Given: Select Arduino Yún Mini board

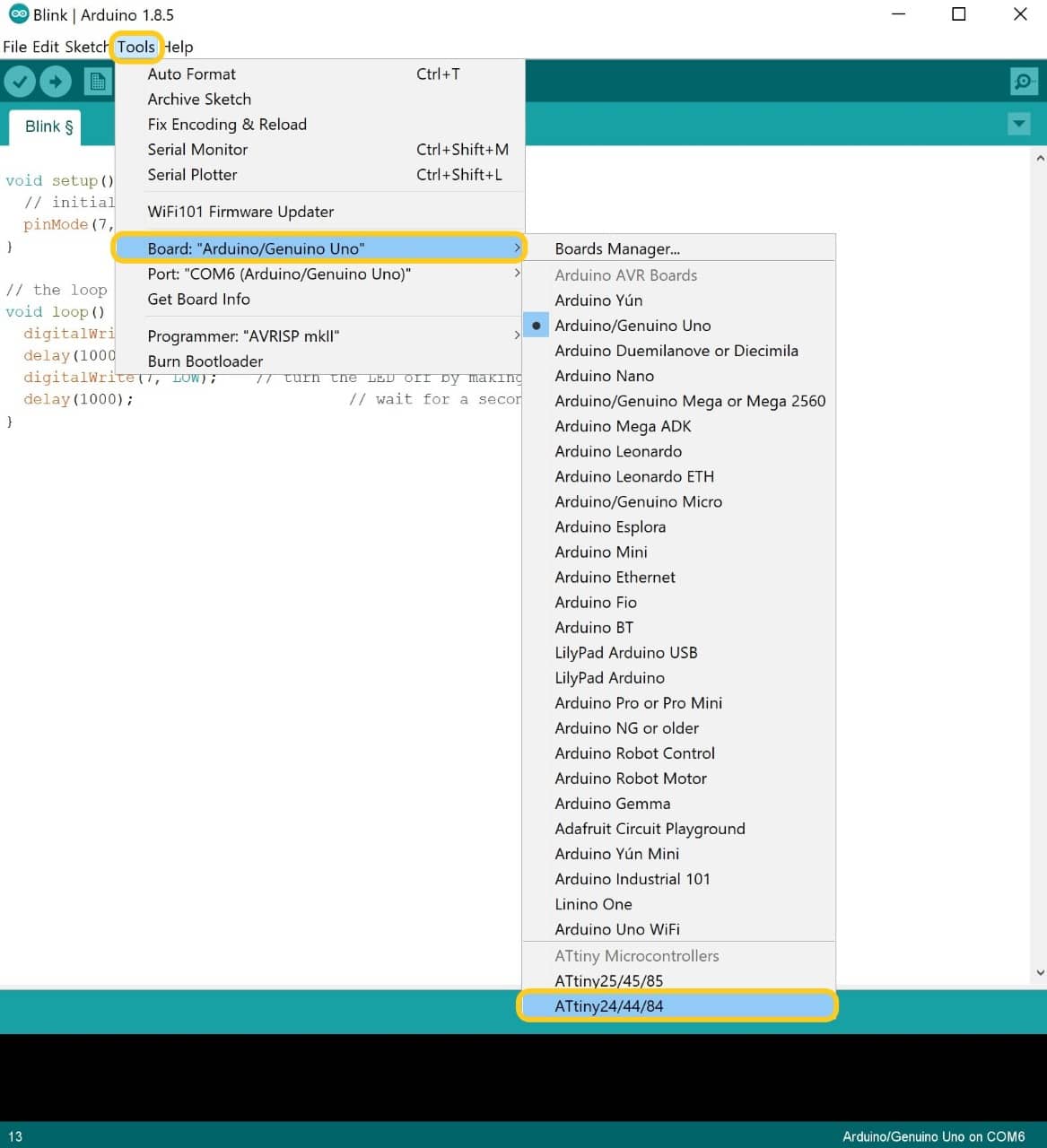Looking at the screenshot, I should pos(678,853).
